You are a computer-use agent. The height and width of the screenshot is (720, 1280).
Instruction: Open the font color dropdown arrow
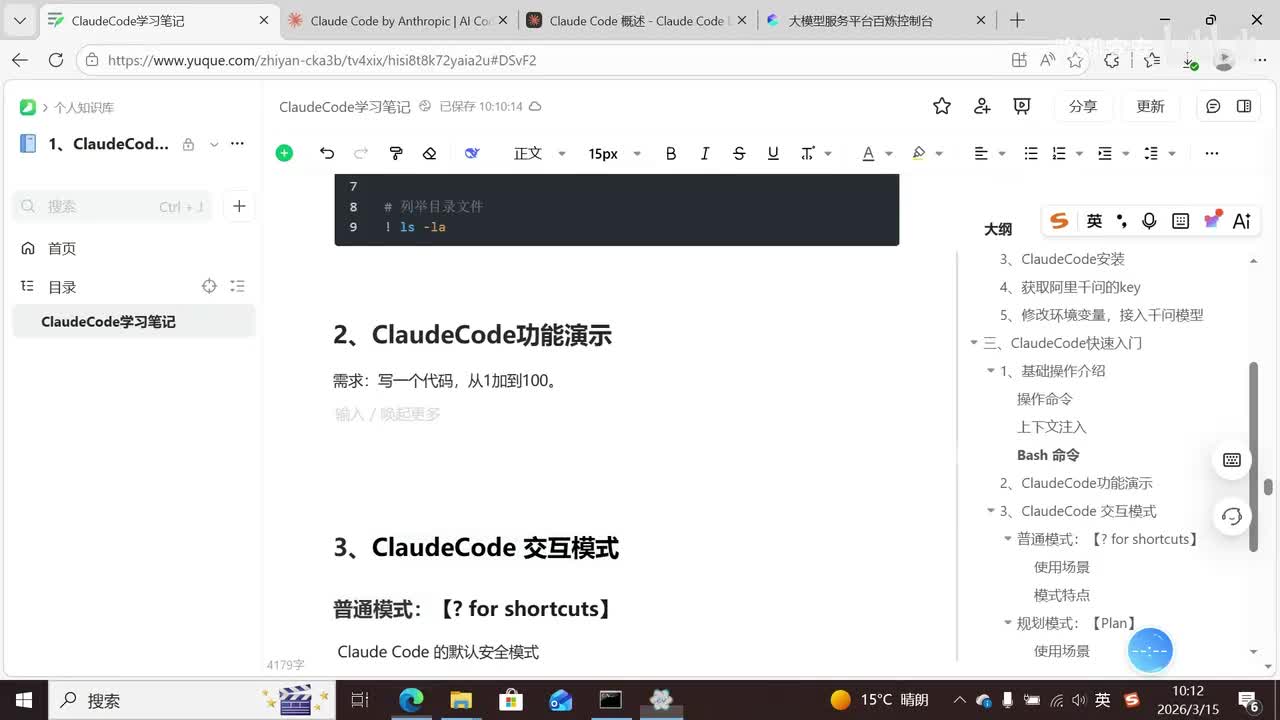pos(887,154)
